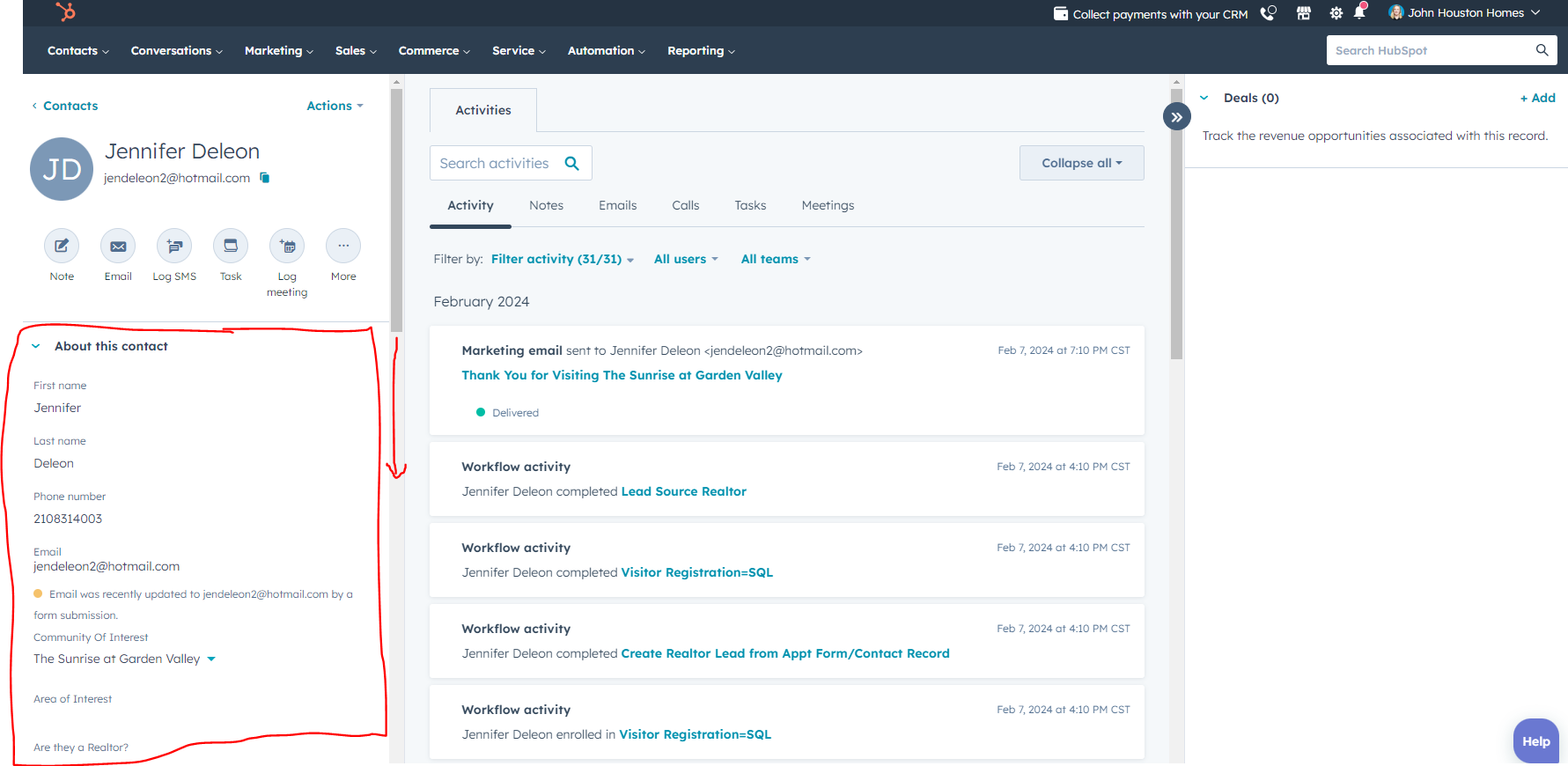
Task: Switch to the Calls tab
Action: (685, 205)
